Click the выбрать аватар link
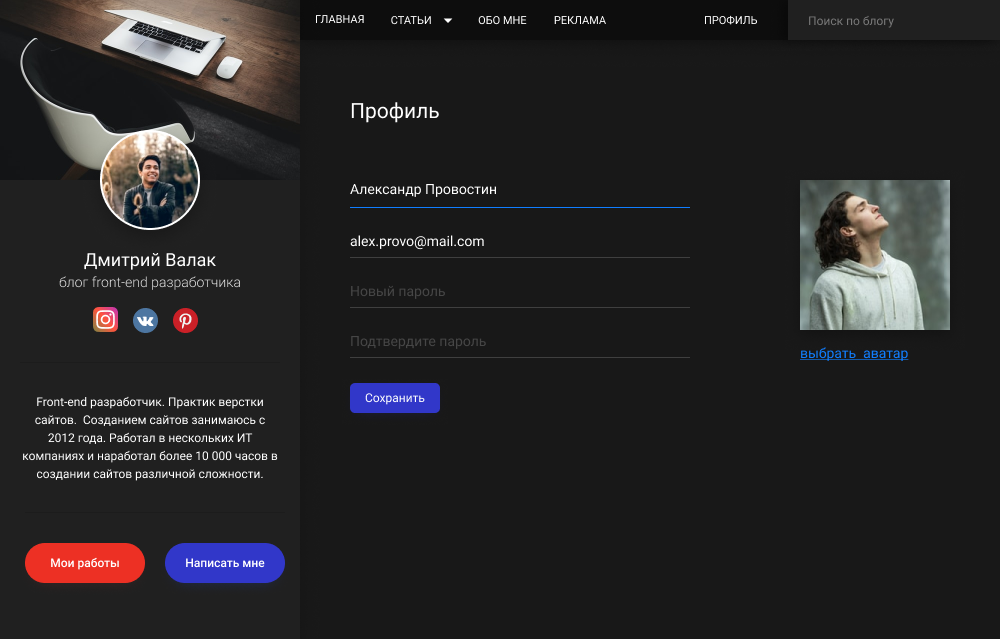The image size is (1000, 639). [854, 353]
